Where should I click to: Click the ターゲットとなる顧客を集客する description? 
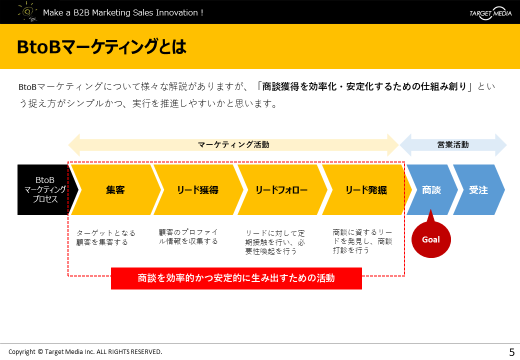point(106,237)
